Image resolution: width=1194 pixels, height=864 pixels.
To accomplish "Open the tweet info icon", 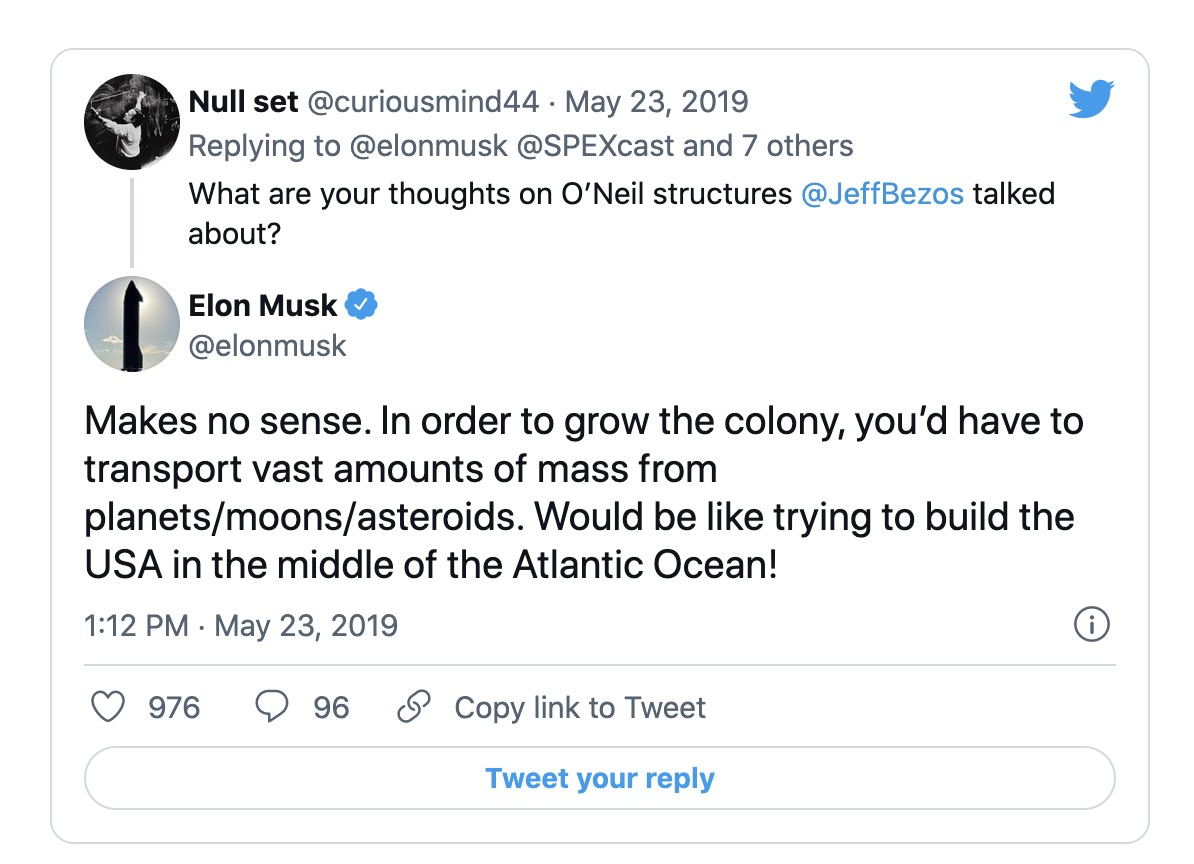I will point(1091,626).
